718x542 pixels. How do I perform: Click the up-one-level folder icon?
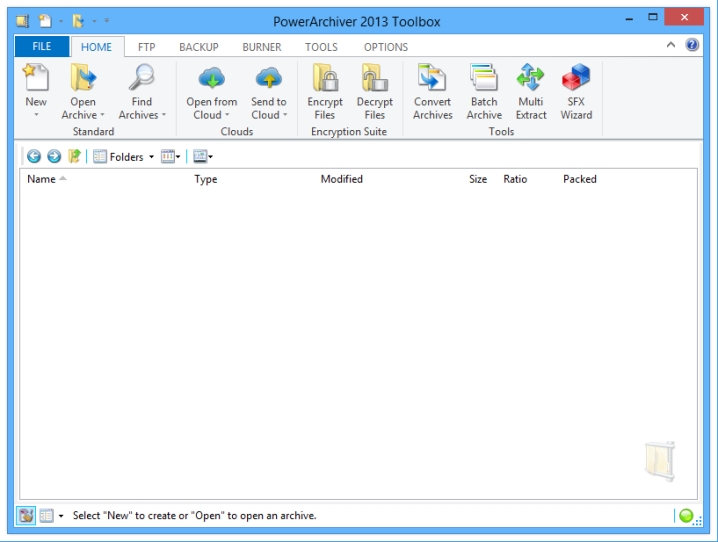[74, 157]
